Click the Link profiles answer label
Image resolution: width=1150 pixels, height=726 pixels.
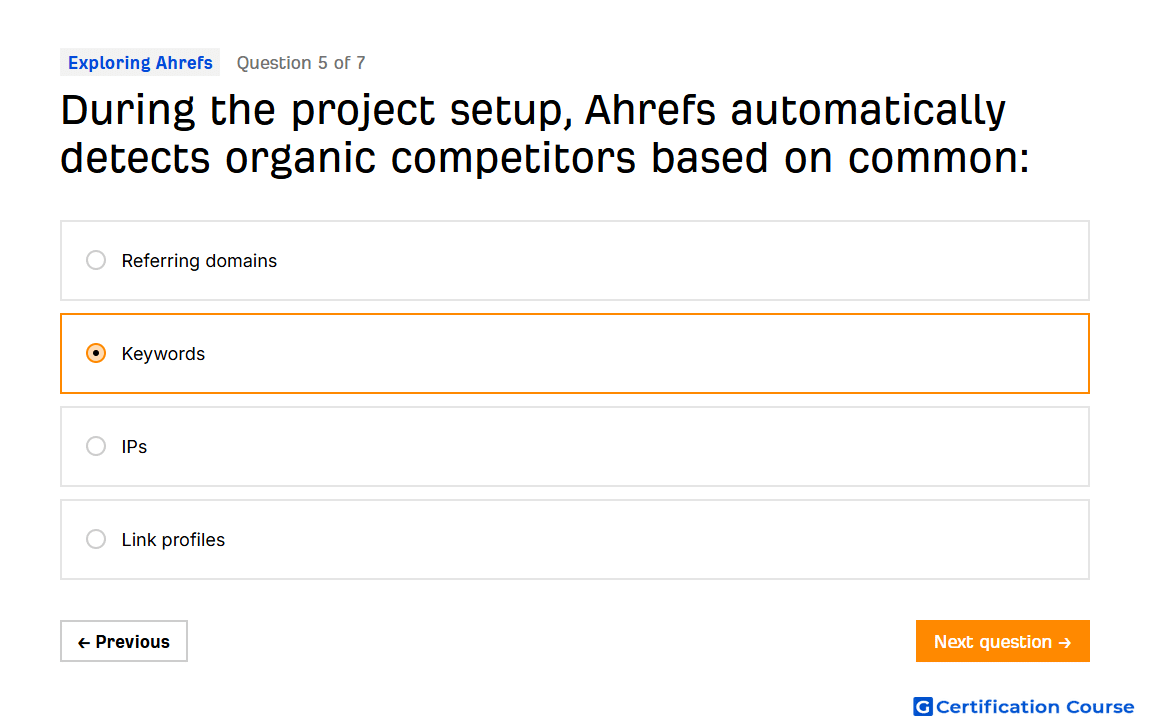tap(173, 540)
